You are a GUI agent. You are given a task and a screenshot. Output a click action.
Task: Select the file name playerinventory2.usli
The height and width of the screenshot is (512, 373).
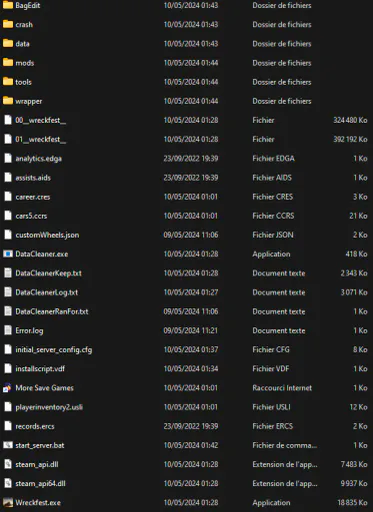(x=49, y=407)
